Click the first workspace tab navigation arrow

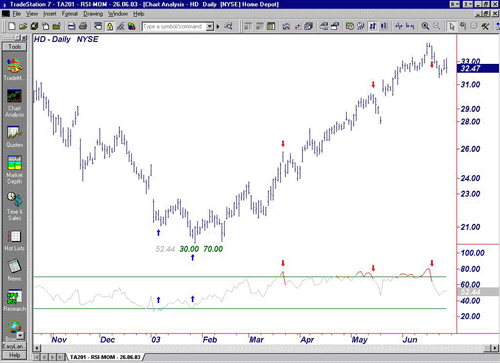(37, 357)
